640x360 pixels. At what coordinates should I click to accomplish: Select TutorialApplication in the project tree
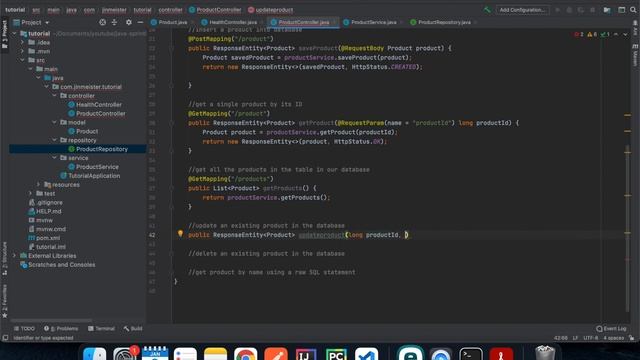[94, 176]
